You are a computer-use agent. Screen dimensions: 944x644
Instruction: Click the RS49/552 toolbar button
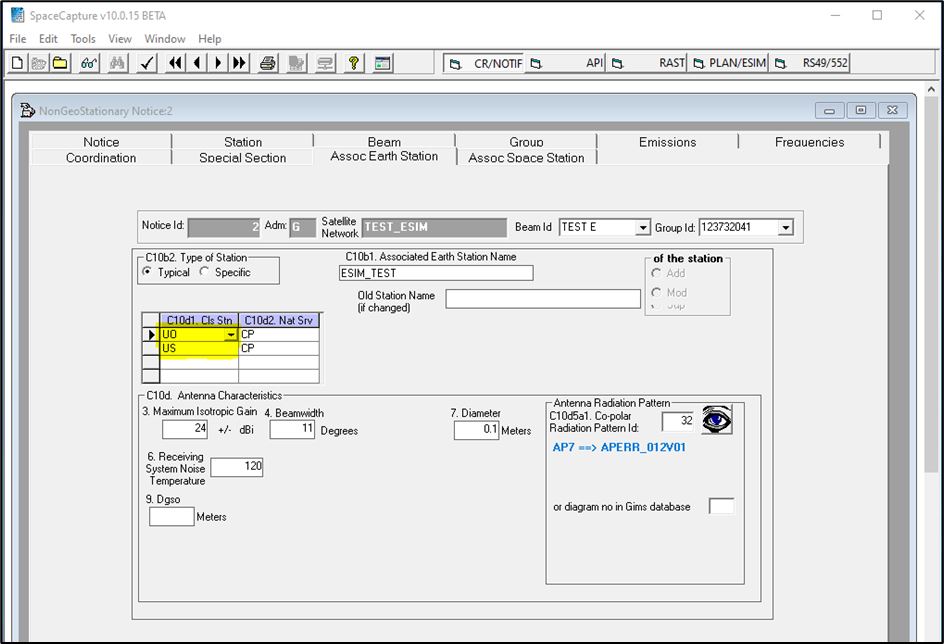click(810, 63)
